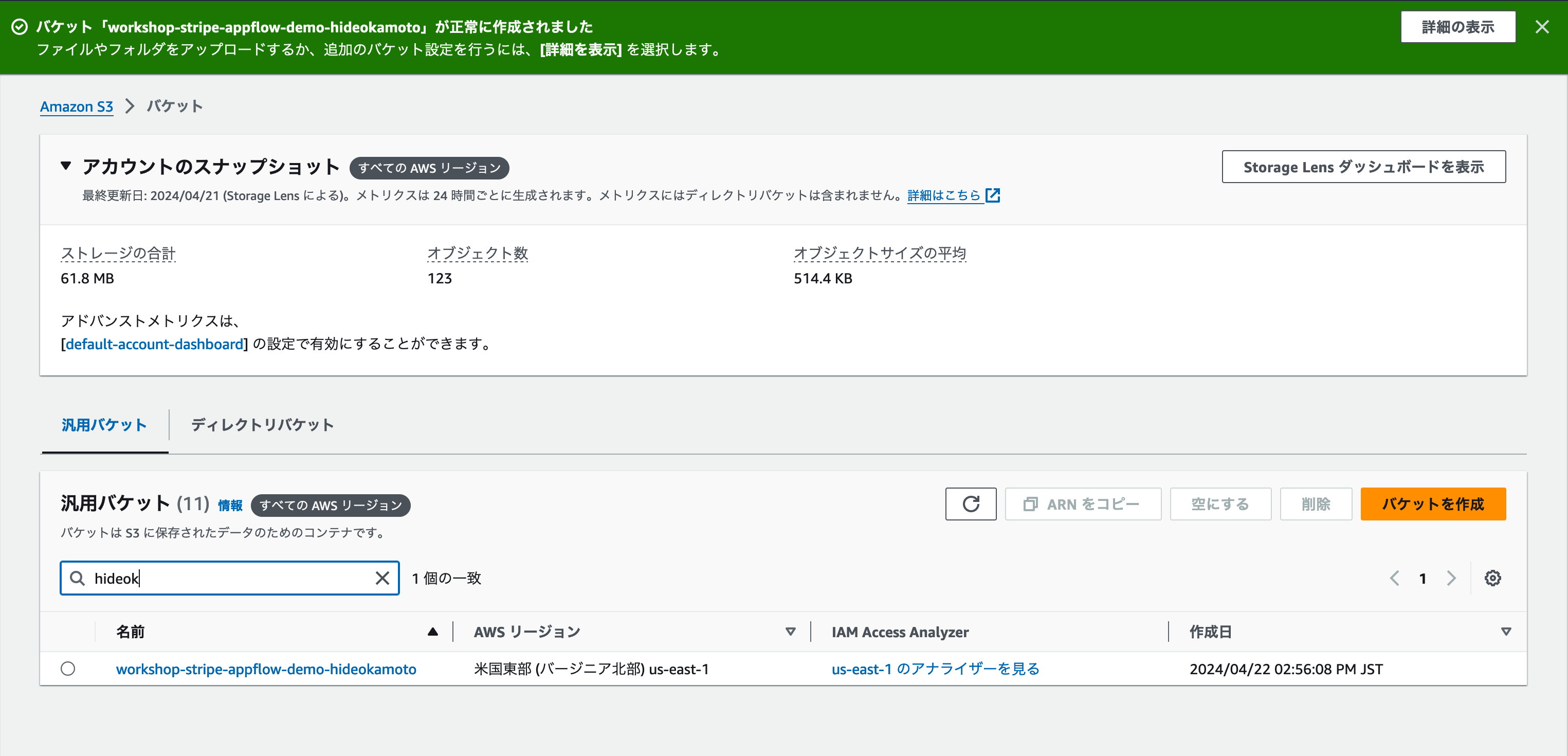Select the workshop-stripe-appflow-demo-hideokamoto bucket radio button
This screenshot has width=1568, height=756.
pyautogui.click(x=67, y=669)
